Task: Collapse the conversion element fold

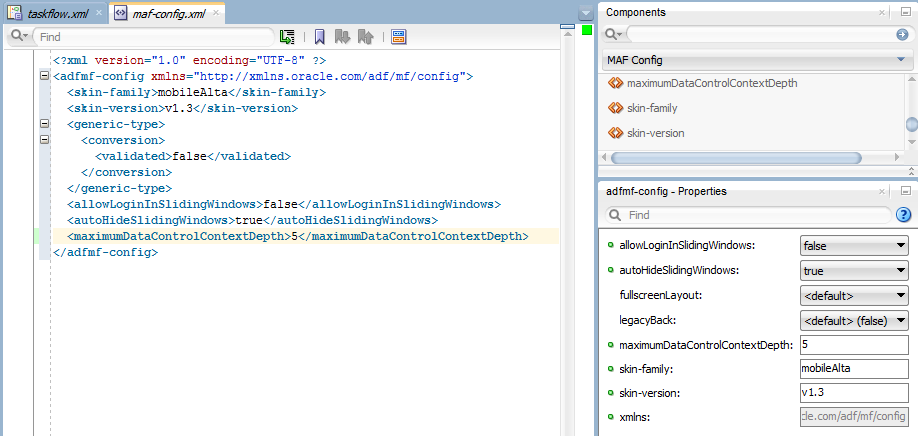Action: pos(43,140)
